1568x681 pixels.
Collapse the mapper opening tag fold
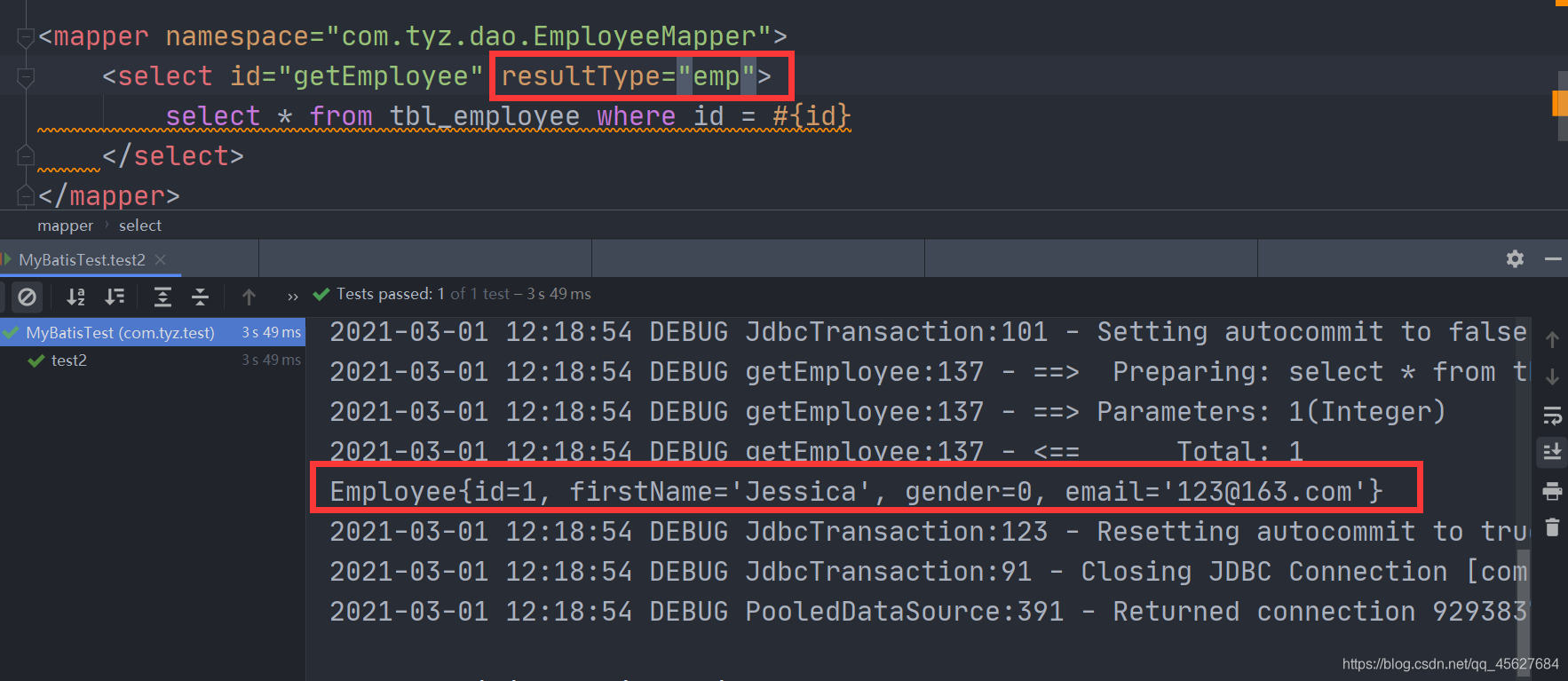(26, 37)
